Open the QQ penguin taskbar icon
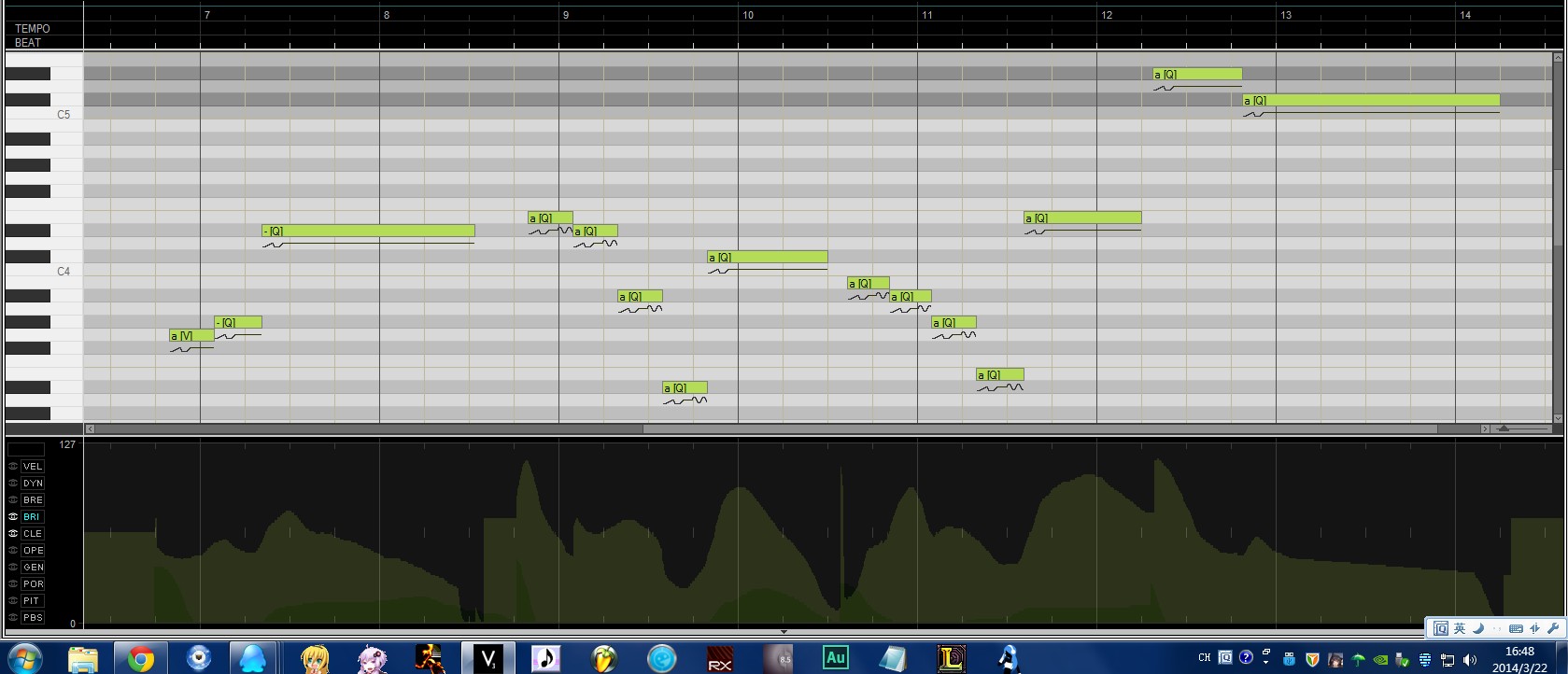 click(252, 659)
